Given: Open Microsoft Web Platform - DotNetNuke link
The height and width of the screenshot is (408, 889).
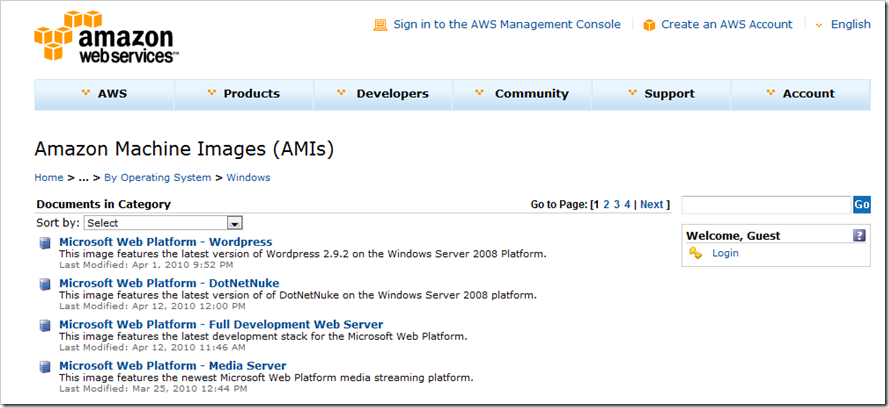Looking at the screenshot, I should click(x=169, y=283).
